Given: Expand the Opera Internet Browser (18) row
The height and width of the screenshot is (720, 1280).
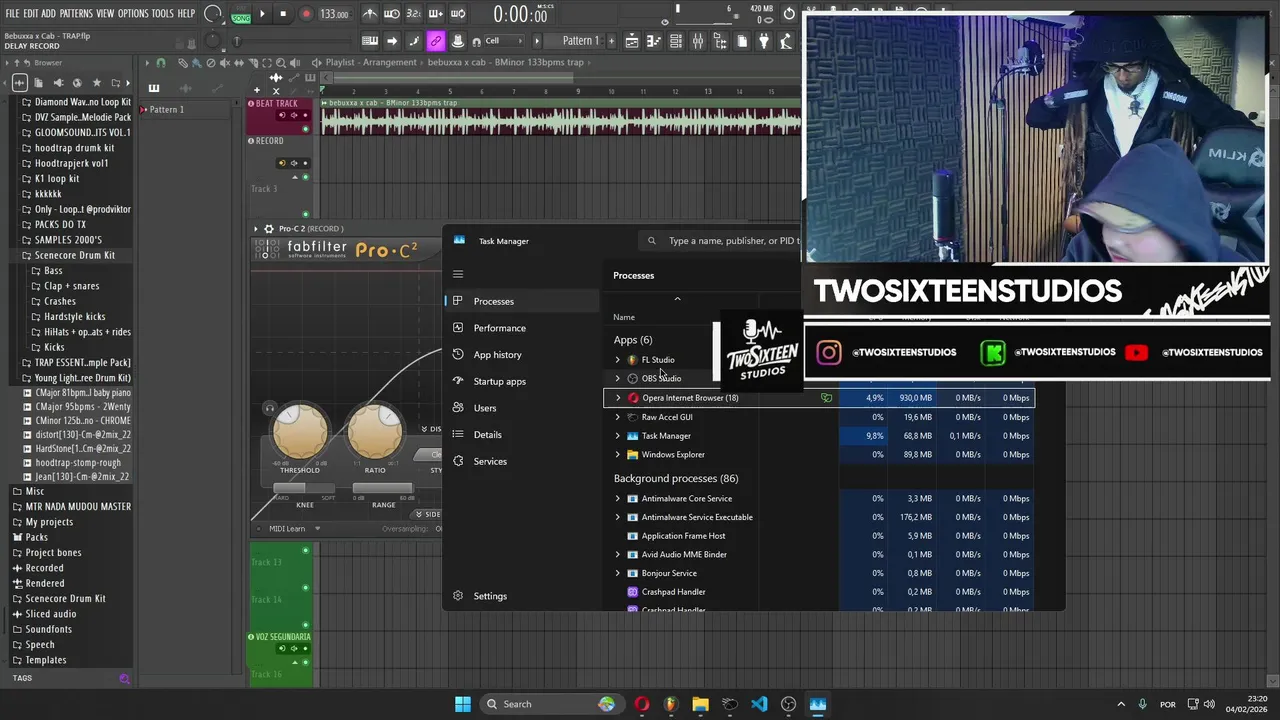Looking at the screenshot, I should pos(617,398).
